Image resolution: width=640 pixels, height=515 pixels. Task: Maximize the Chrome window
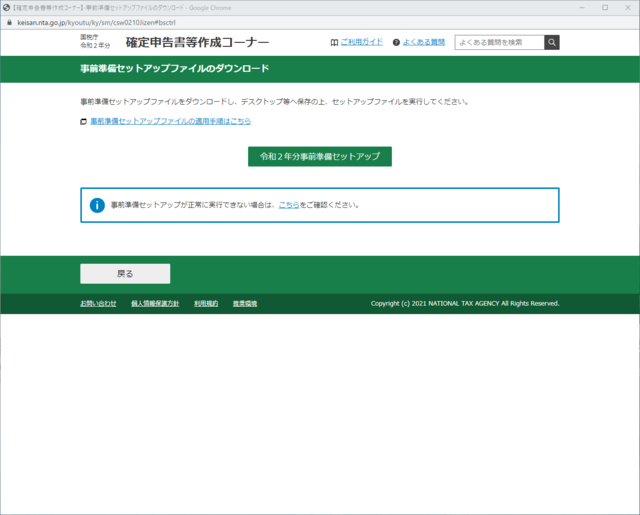click(605, 8)
